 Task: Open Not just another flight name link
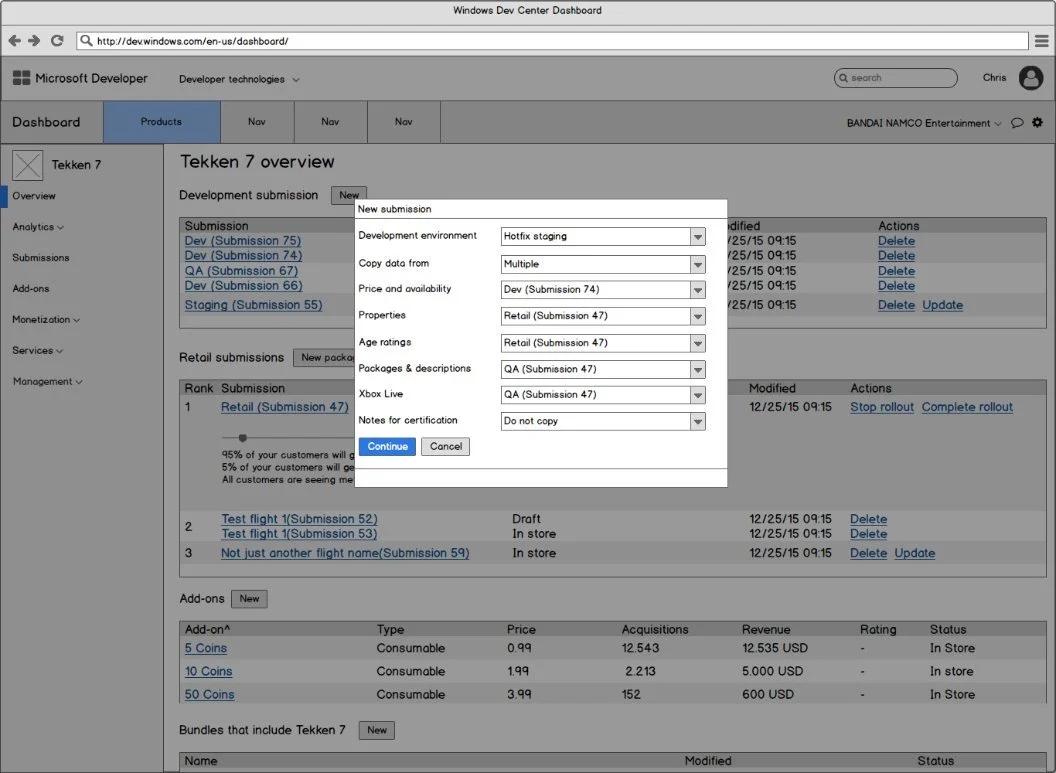point(345,553)
